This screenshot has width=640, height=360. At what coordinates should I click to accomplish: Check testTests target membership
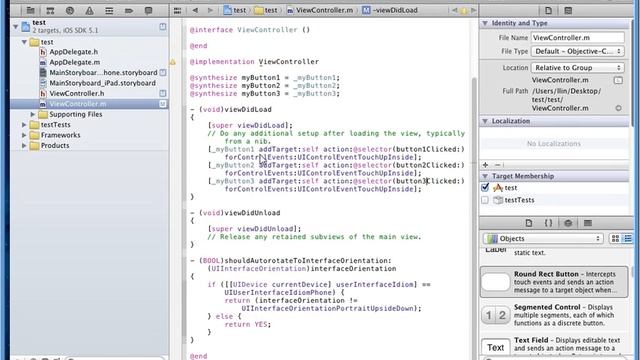(485, 200)
